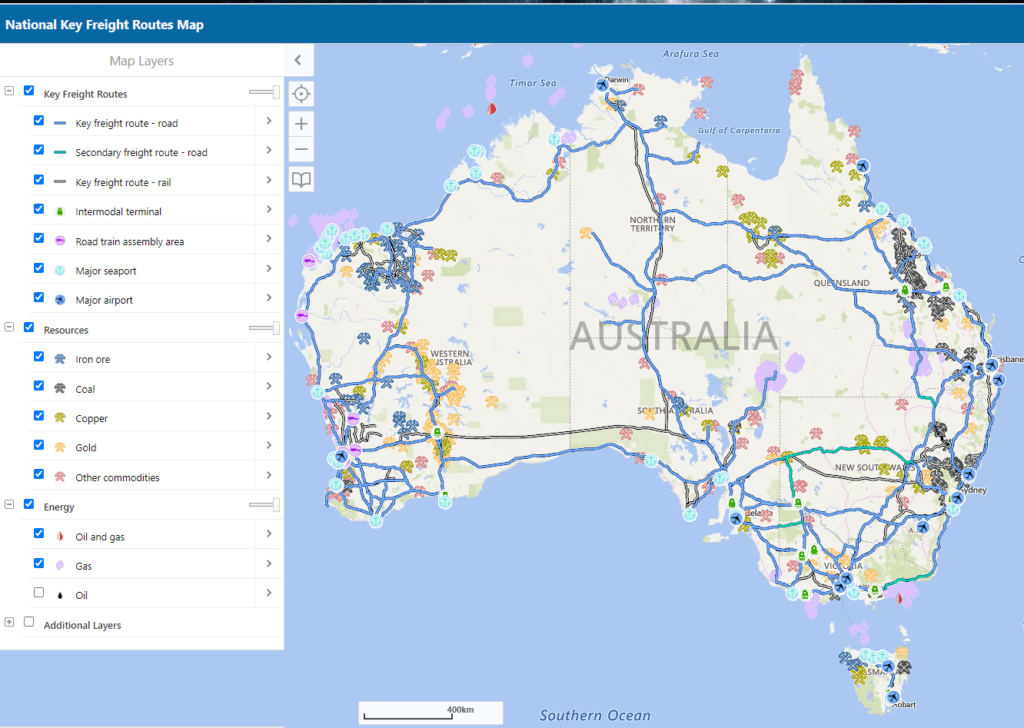
Task: Expand the Additional Layers group
Action: point(9,621)
